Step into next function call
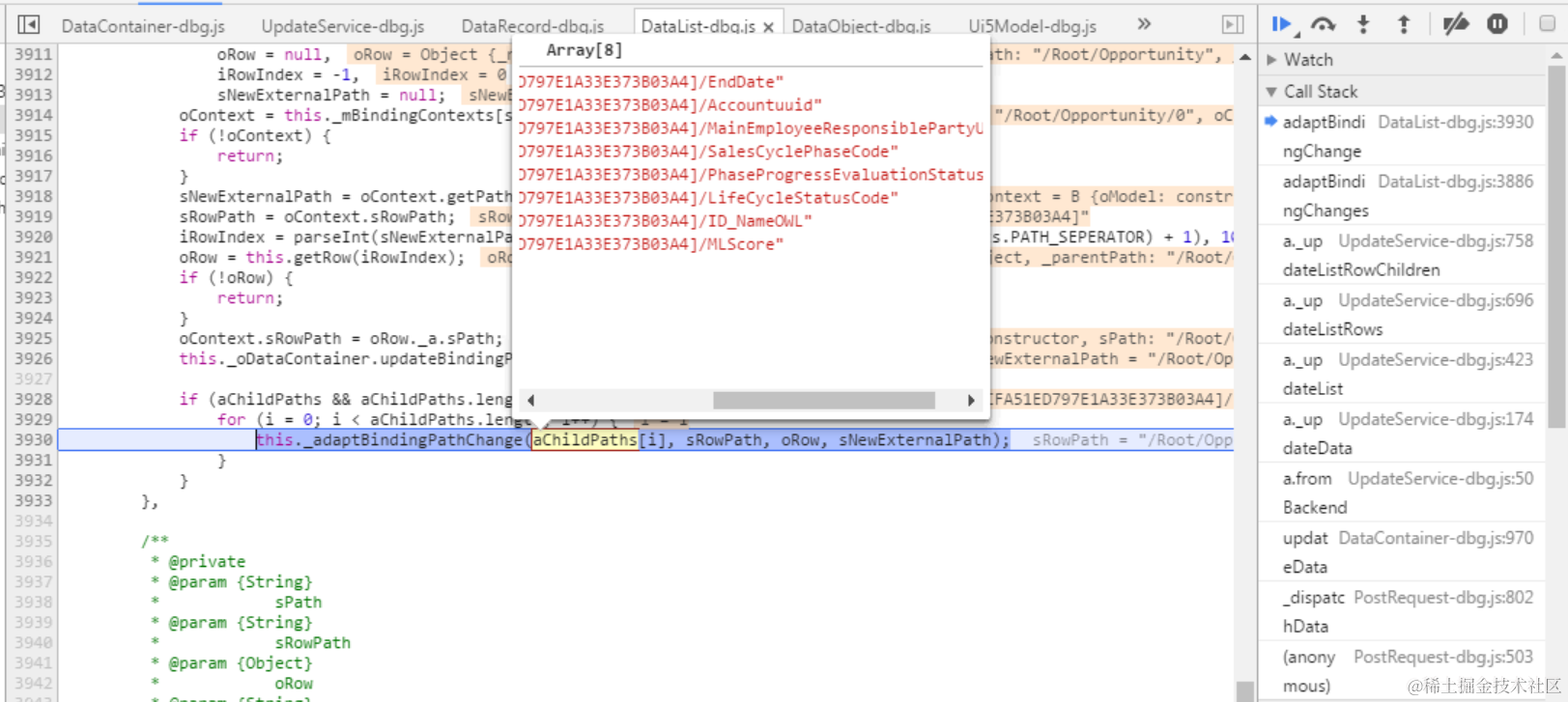 point(1363,24)
